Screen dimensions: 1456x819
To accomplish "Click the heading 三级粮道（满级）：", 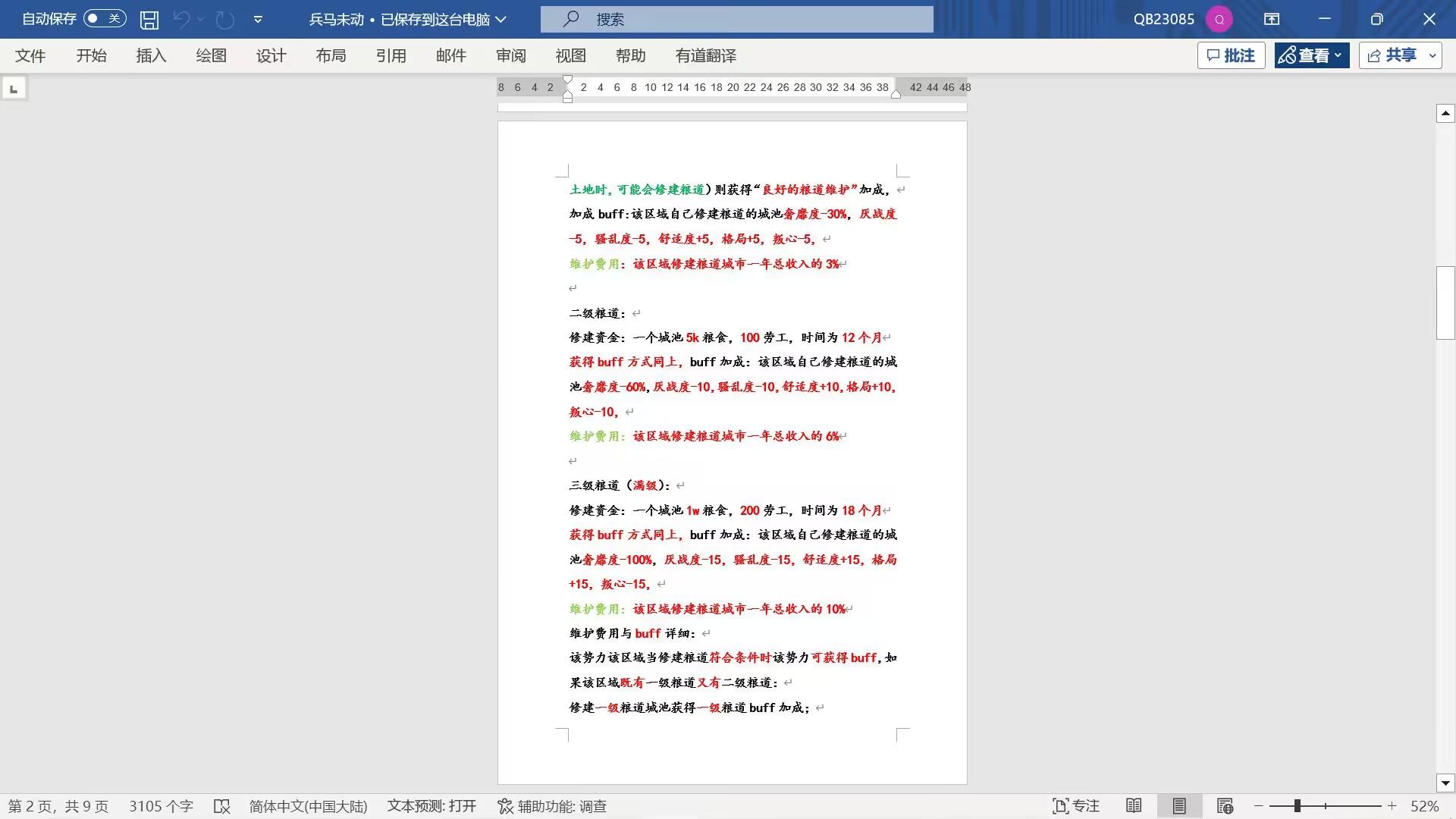I will pyautogui.click(x=620, y=485).
